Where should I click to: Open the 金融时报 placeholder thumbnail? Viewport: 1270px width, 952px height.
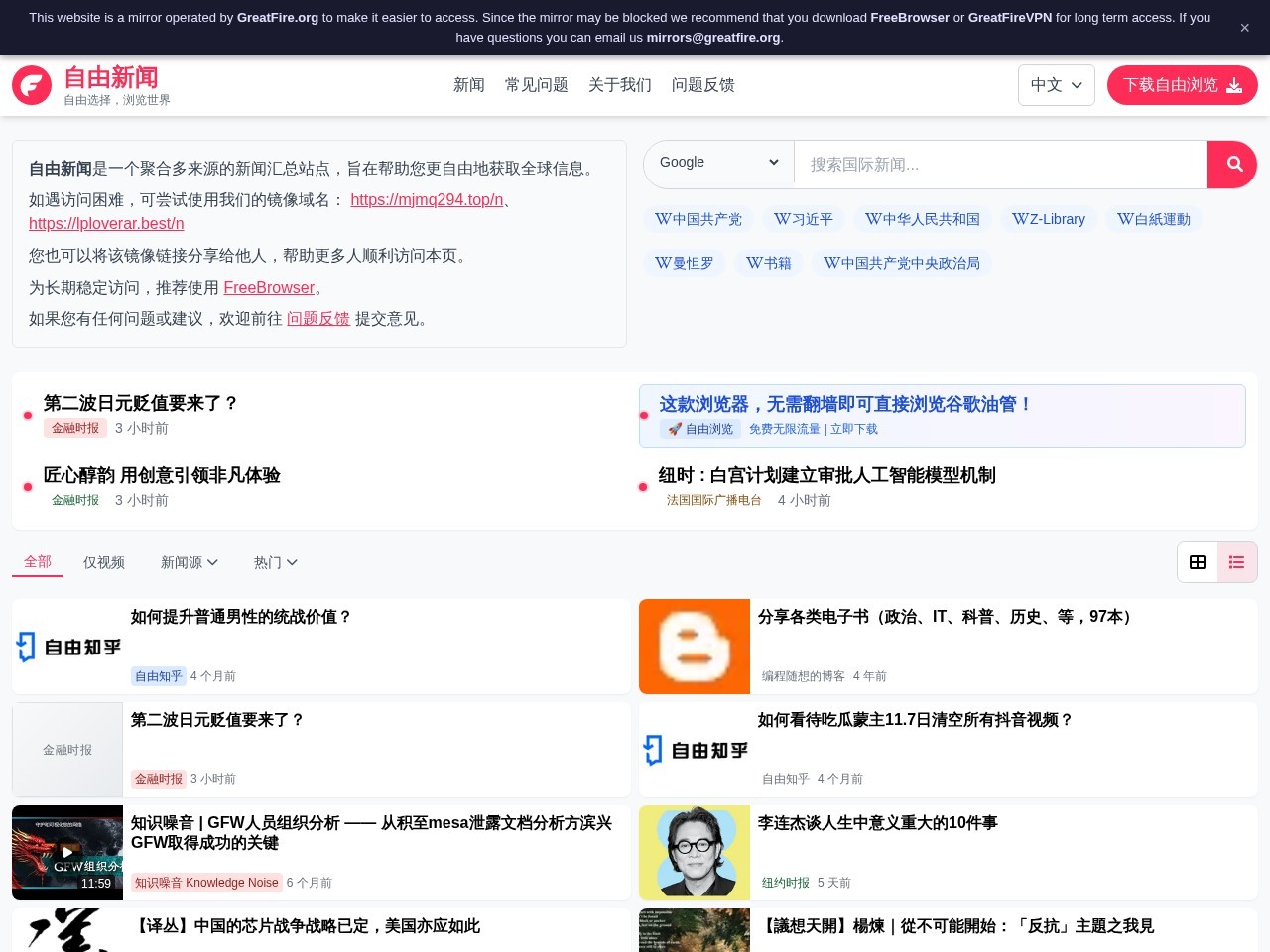[x=67, y=750]
